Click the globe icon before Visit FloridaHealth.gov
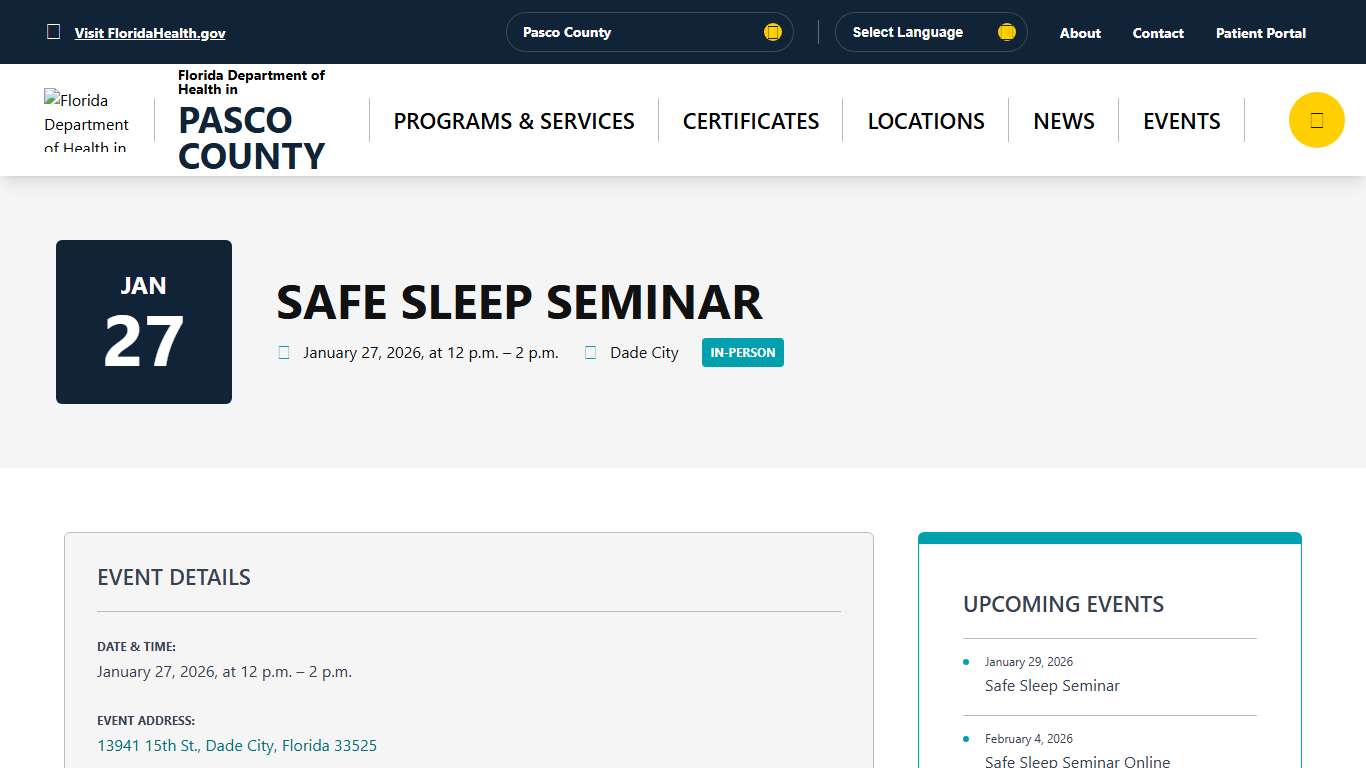The height and width of the screenshot is (768, 1366). pos(54,32)
